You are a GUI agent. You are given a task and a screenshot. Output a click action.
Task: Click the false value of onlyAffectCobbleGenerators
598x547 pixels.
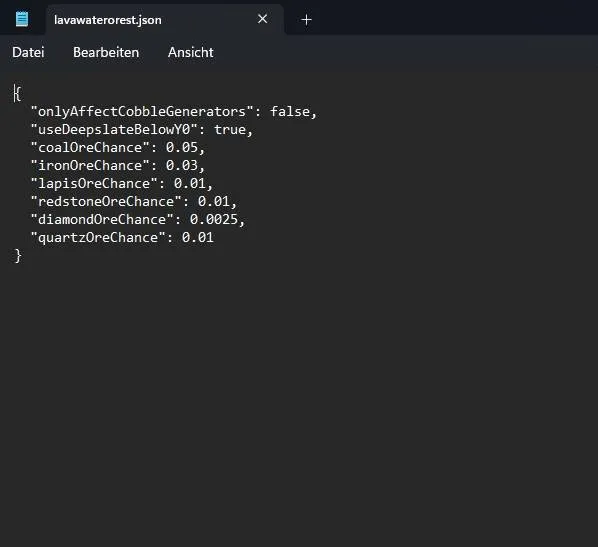(290, 111)
